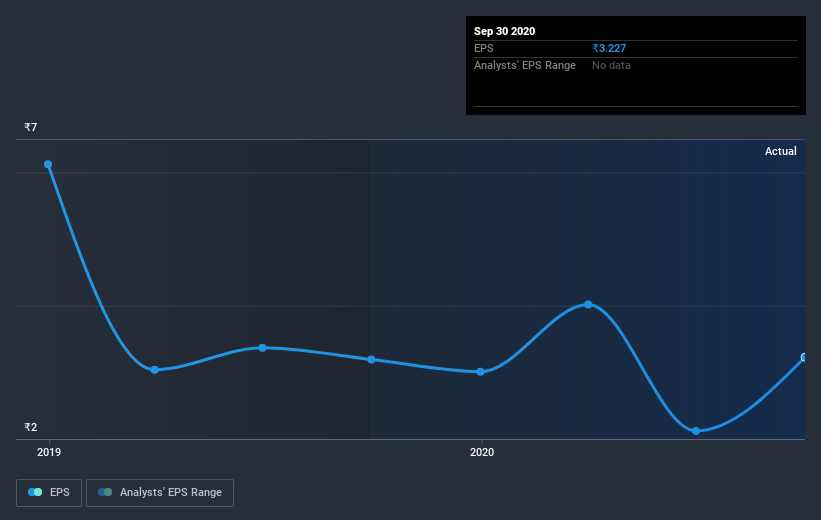Select the third EPS point on the small rise
The width and height of the screenshot is (821, 520).
[x=262, y=348]
